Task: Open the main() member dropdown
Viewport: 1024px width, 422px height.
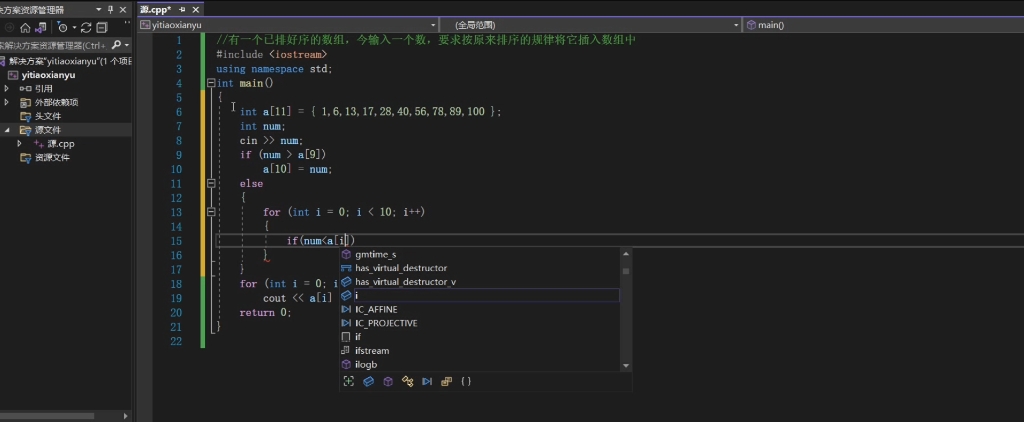Action: [x=884, y=25]
